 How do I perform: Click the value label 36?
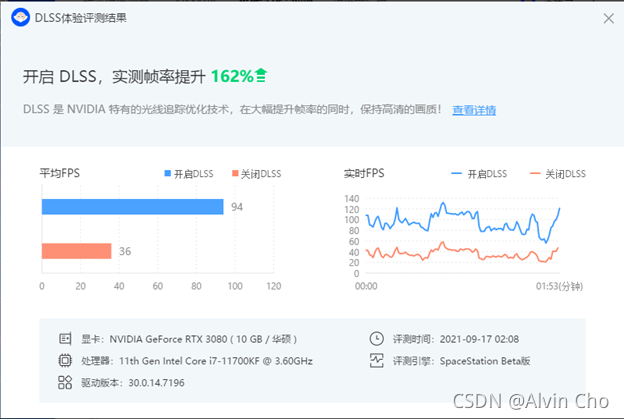(x=125, y=251)
